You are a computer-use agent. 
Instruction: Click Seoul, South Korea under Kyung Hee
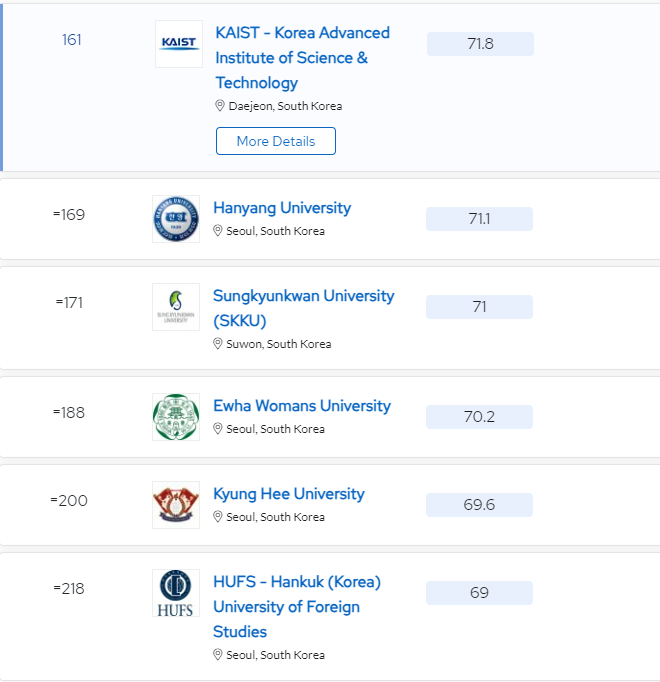275,517
